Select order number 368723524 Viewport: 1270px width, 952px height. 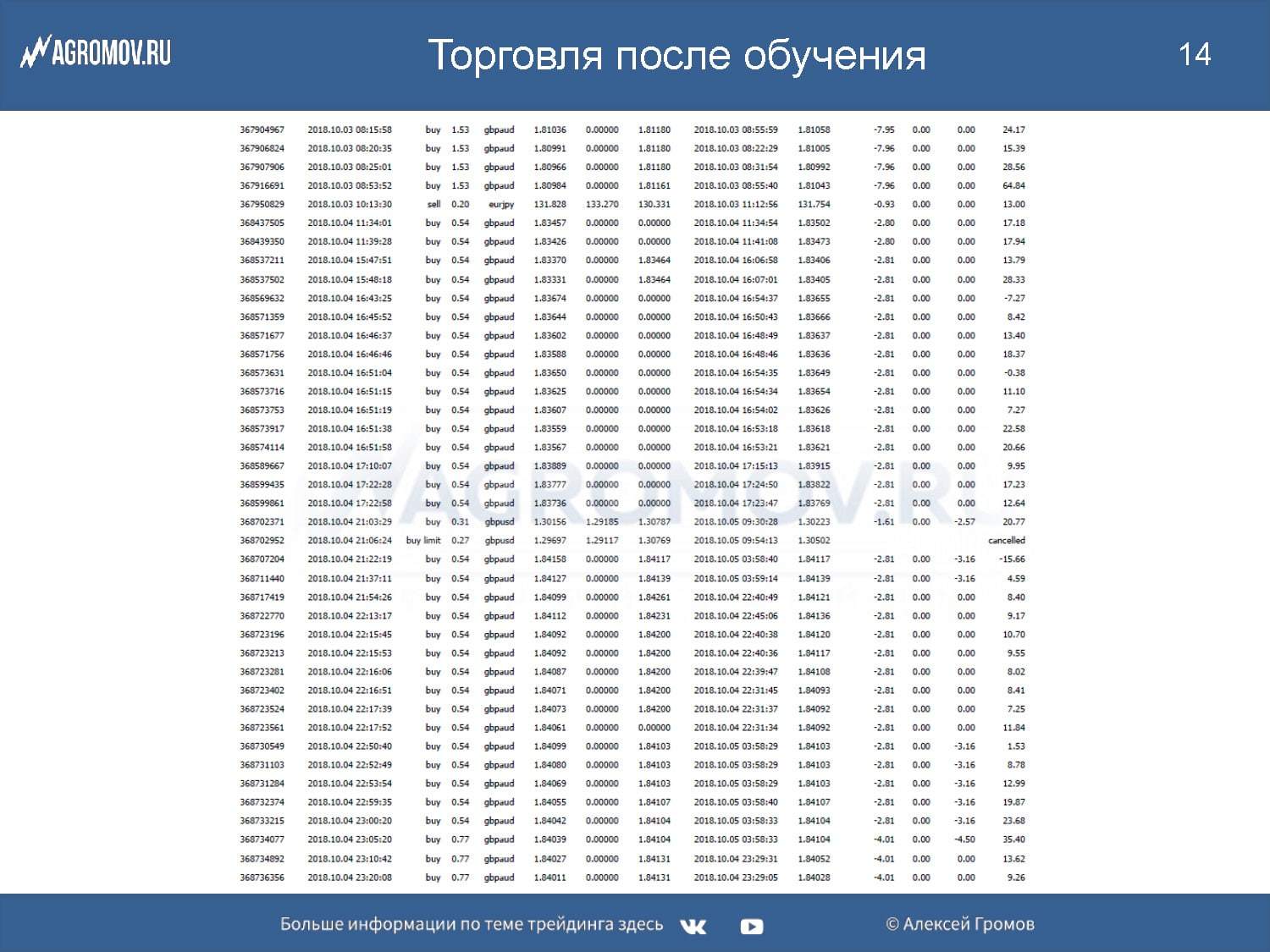pos(262,709)
